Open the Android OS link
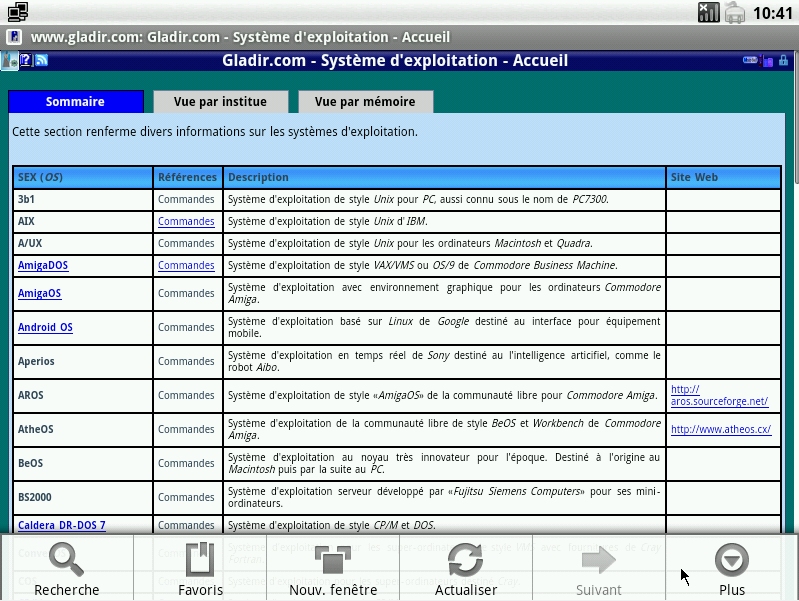The image size is (799, 601). tap(45, 327)
